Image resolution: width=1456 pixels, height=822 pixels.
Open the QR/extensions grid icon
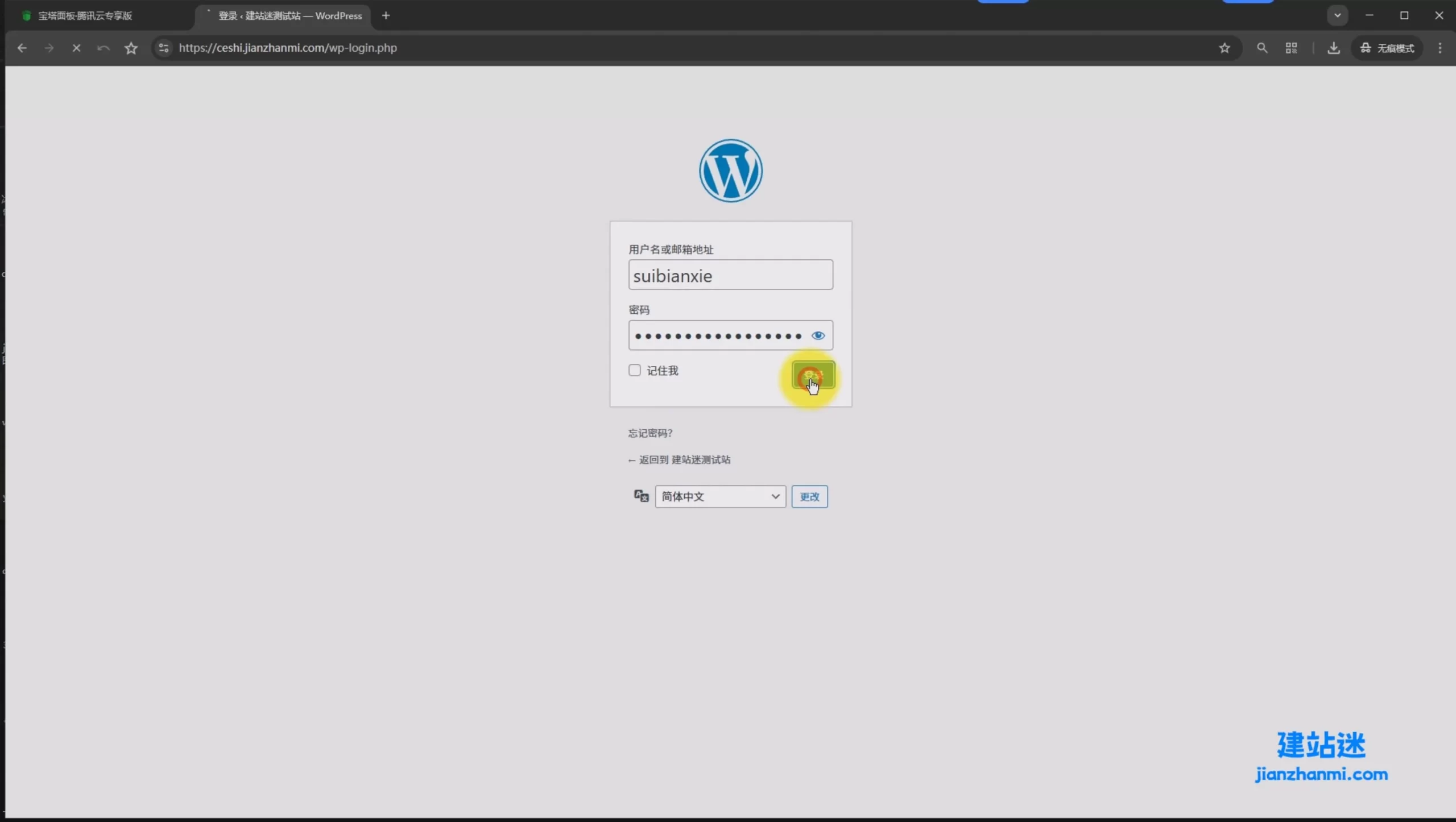[1291, 48]
